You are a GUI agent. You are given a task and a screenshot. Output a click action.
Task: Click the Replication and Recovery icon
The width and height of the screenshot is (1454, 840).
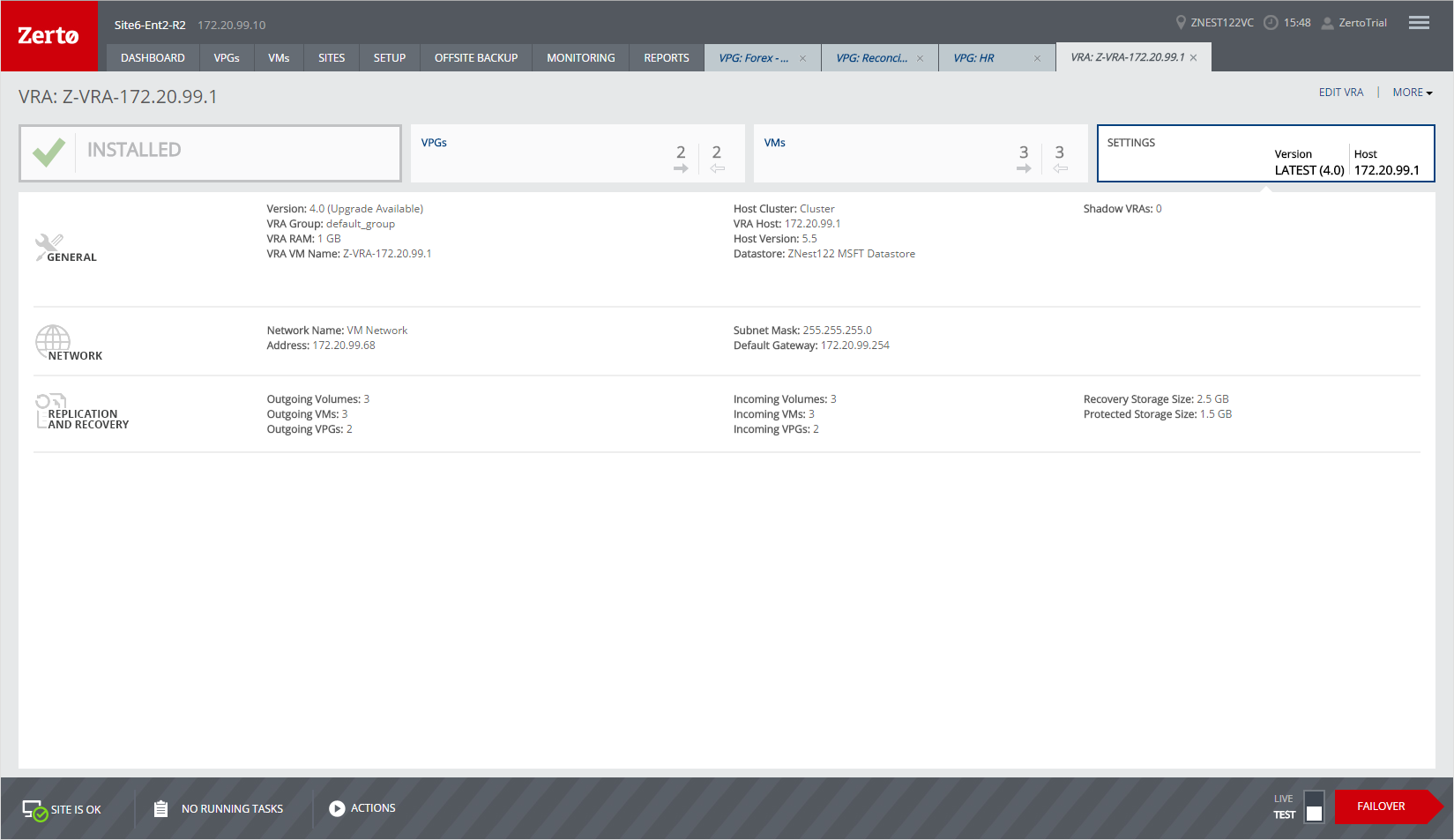pyautogui.click(x=50, y=410)
